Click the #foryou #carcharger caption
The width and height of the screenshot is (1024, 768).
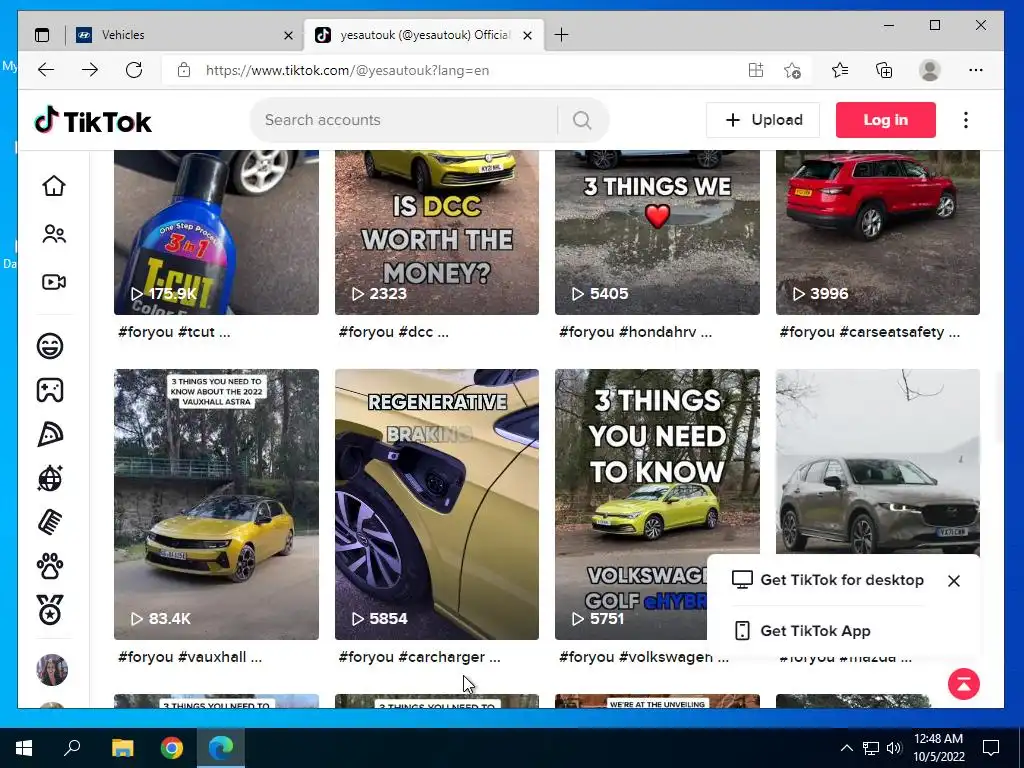(x=419, y=657)
